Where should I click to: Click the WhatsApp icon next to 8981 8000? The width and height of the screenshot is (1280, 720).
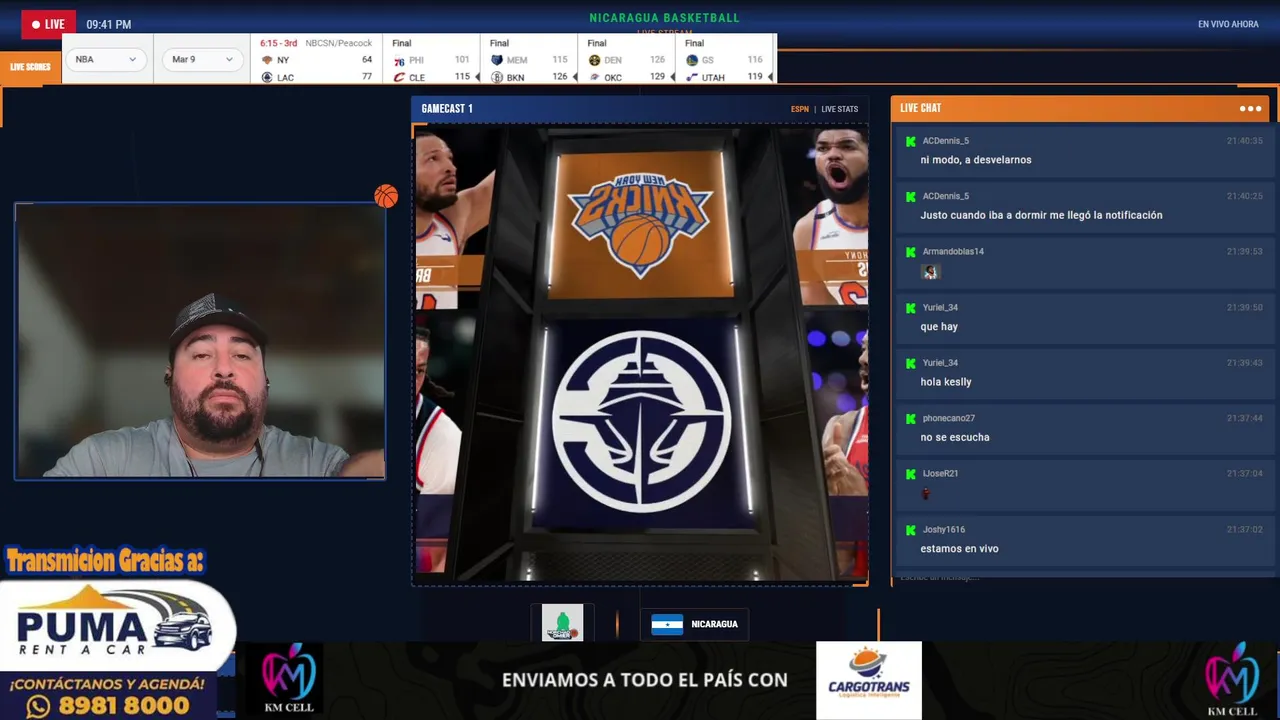point(39,706)
